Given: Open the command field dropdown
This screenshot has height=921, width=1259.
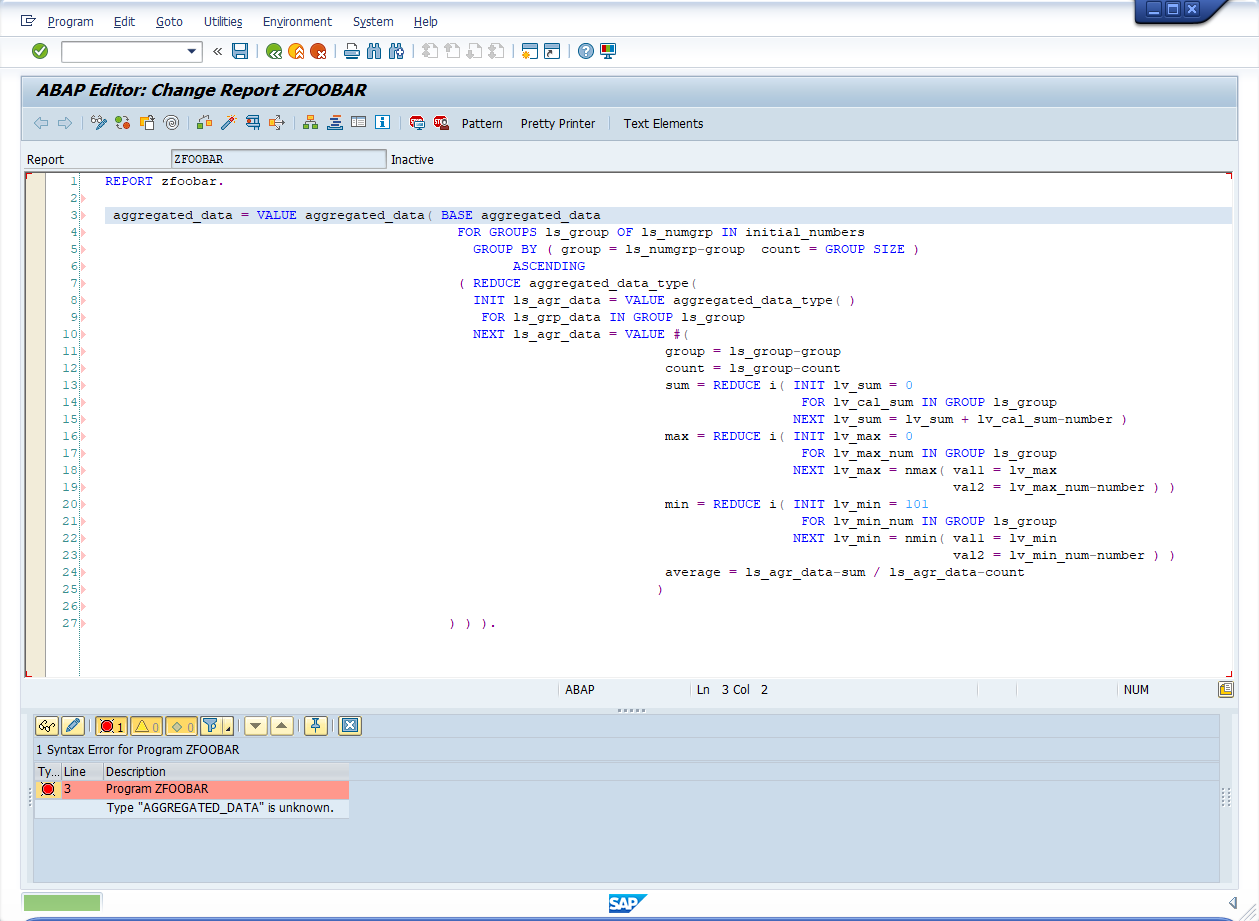Looking at the screenshot, I should pyautogui.click(x=192, y=51).
